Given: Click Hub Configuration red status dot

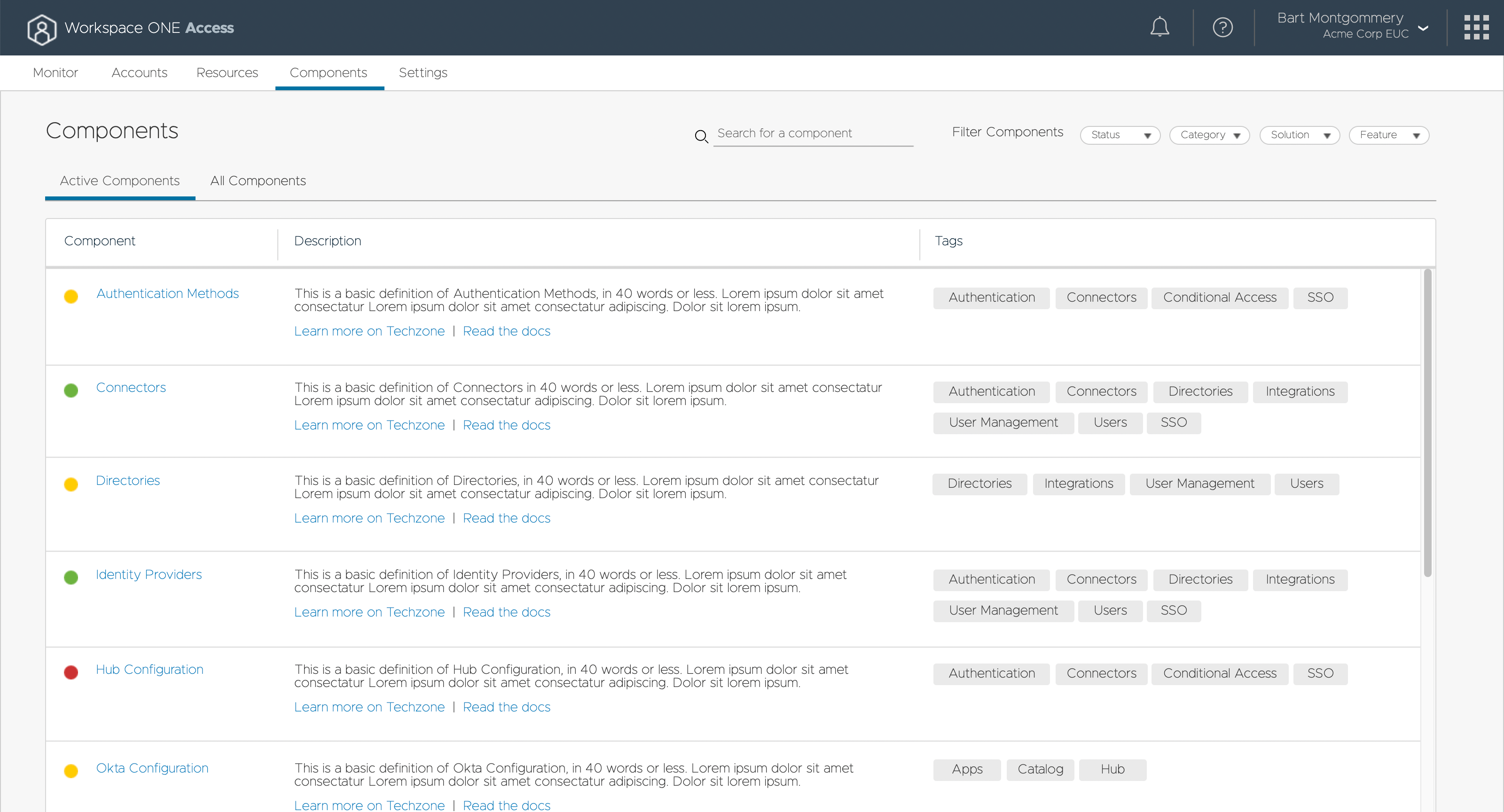Looking at the screenshot, I should (71, 672).
